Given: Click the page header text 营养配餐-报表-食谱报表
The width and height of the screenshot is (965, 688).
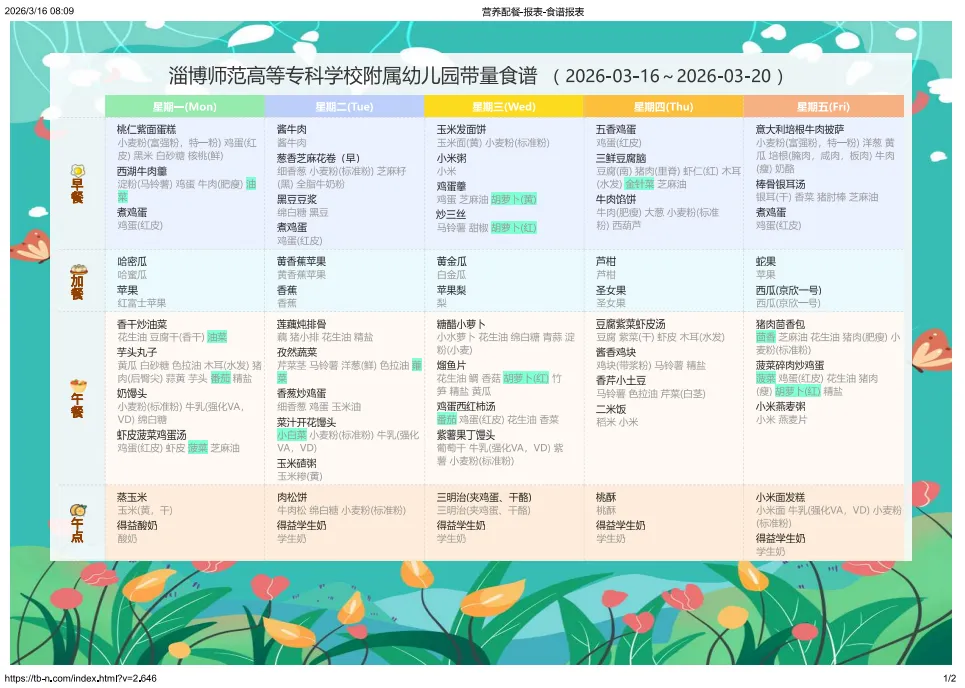Looking at the screenshot, I should 532,11.
